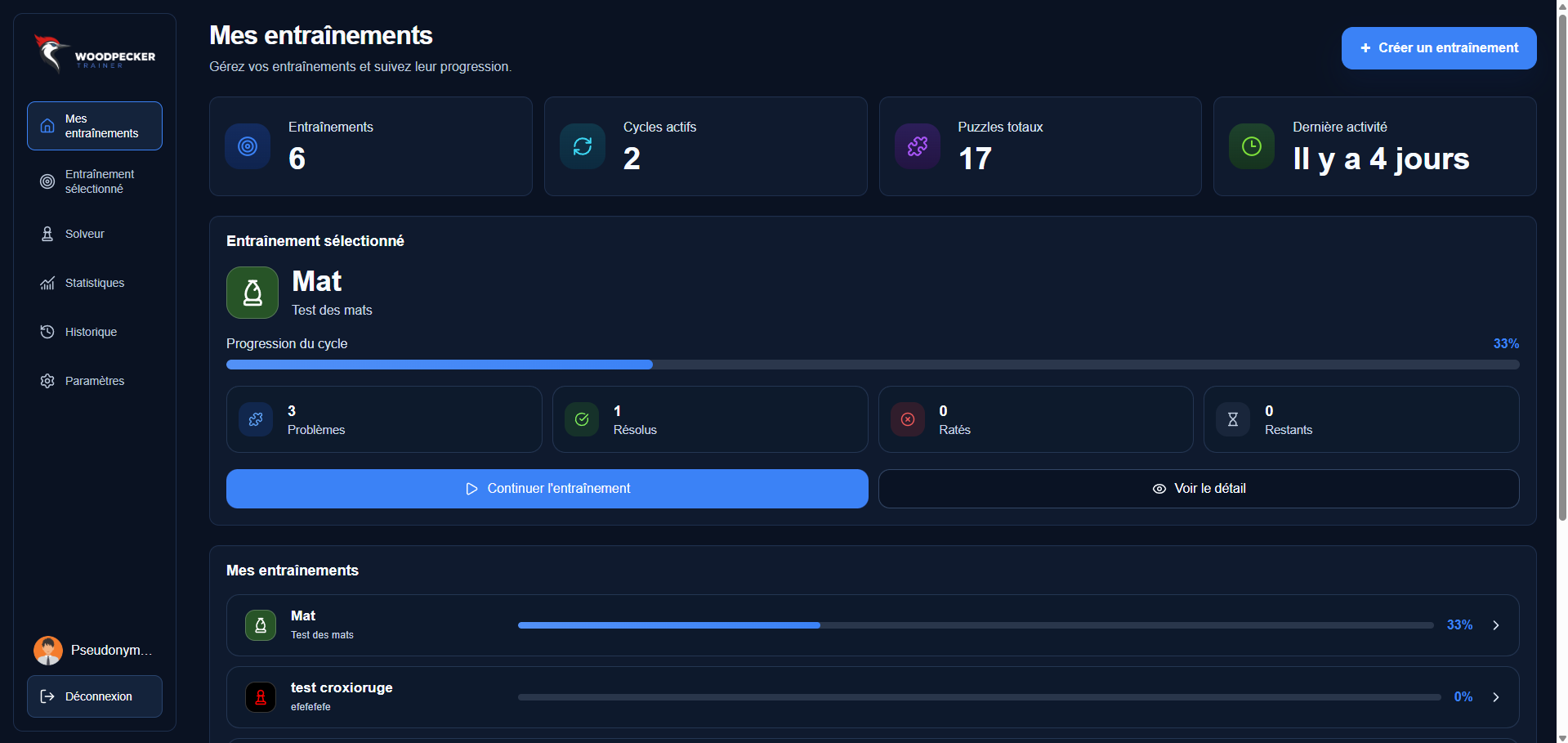Expand the Mat row chevron

pos(1496,625)
